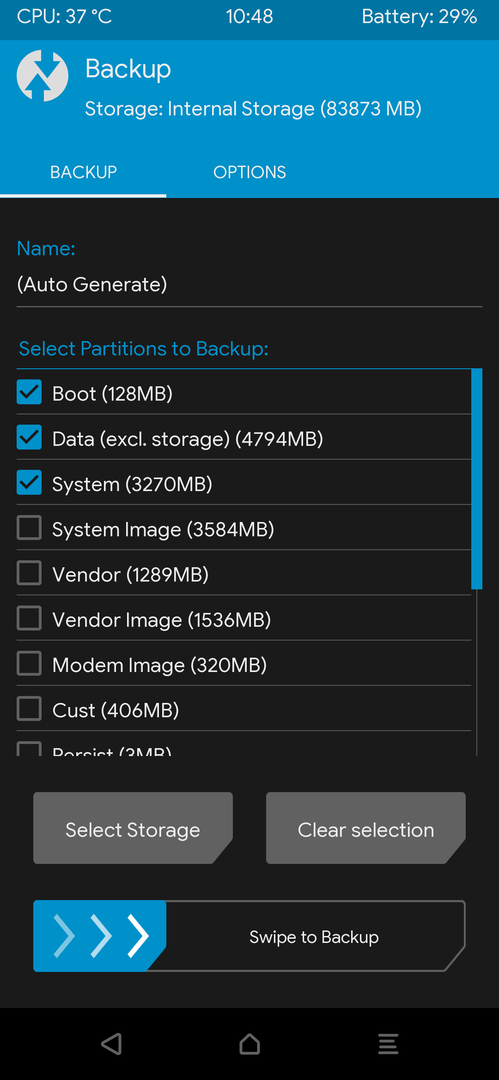Screen dimensions: 499x1080
Task: Uncheck the System partition checkbox
Action: click(x=29, y=484)
